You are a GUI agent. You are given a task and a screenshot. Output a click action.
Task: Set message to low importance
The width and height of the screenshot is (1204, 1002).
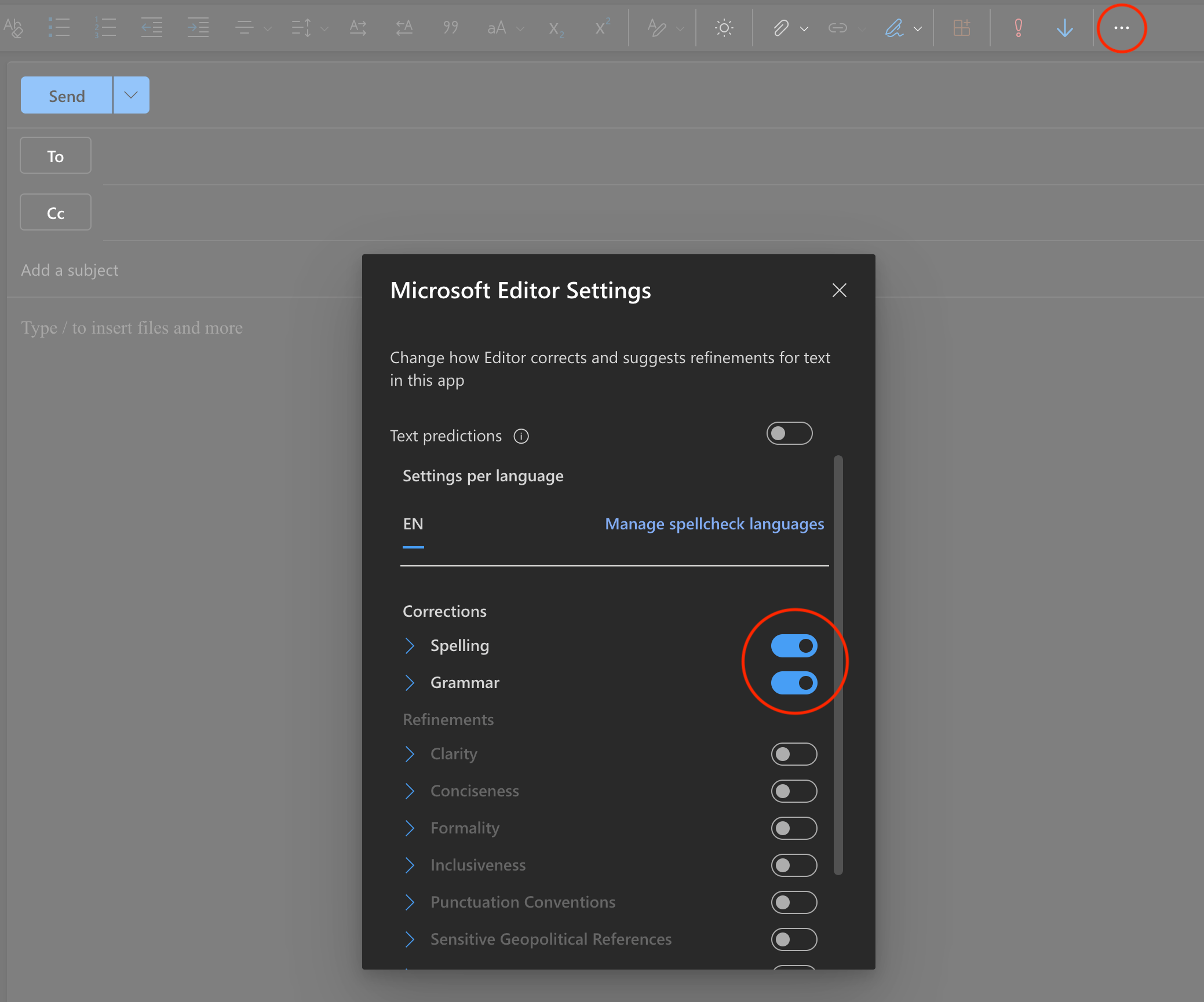pyautogui.click(x=1065, y=27)
